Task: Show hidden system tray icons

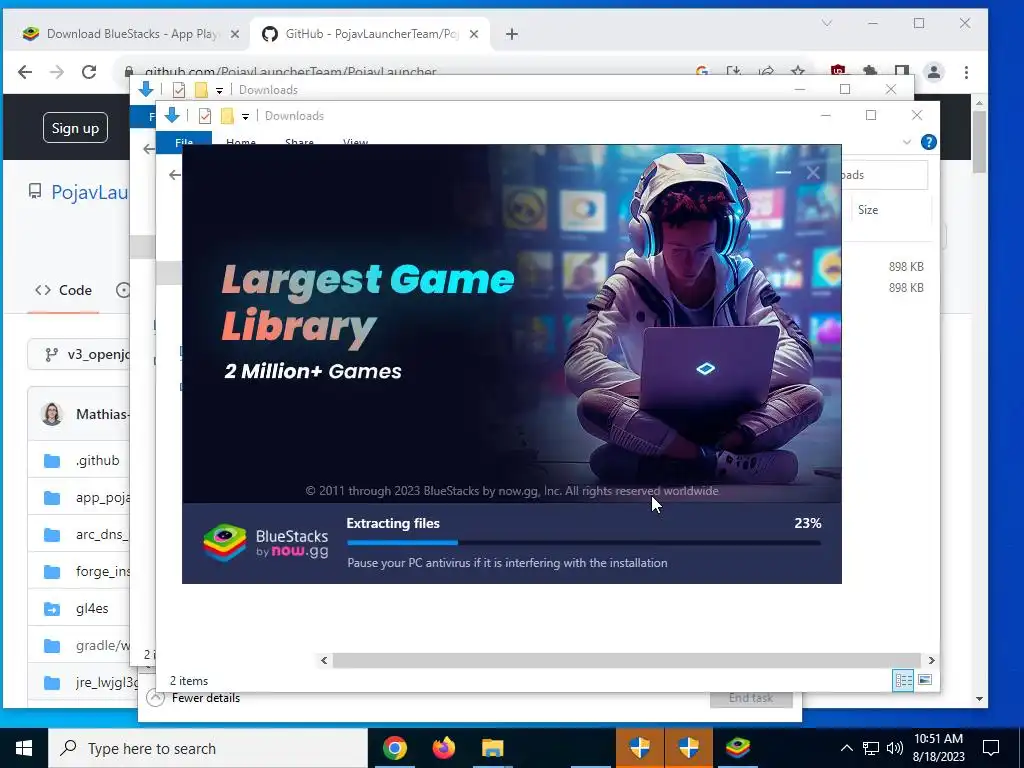Action: click(846, 748)
